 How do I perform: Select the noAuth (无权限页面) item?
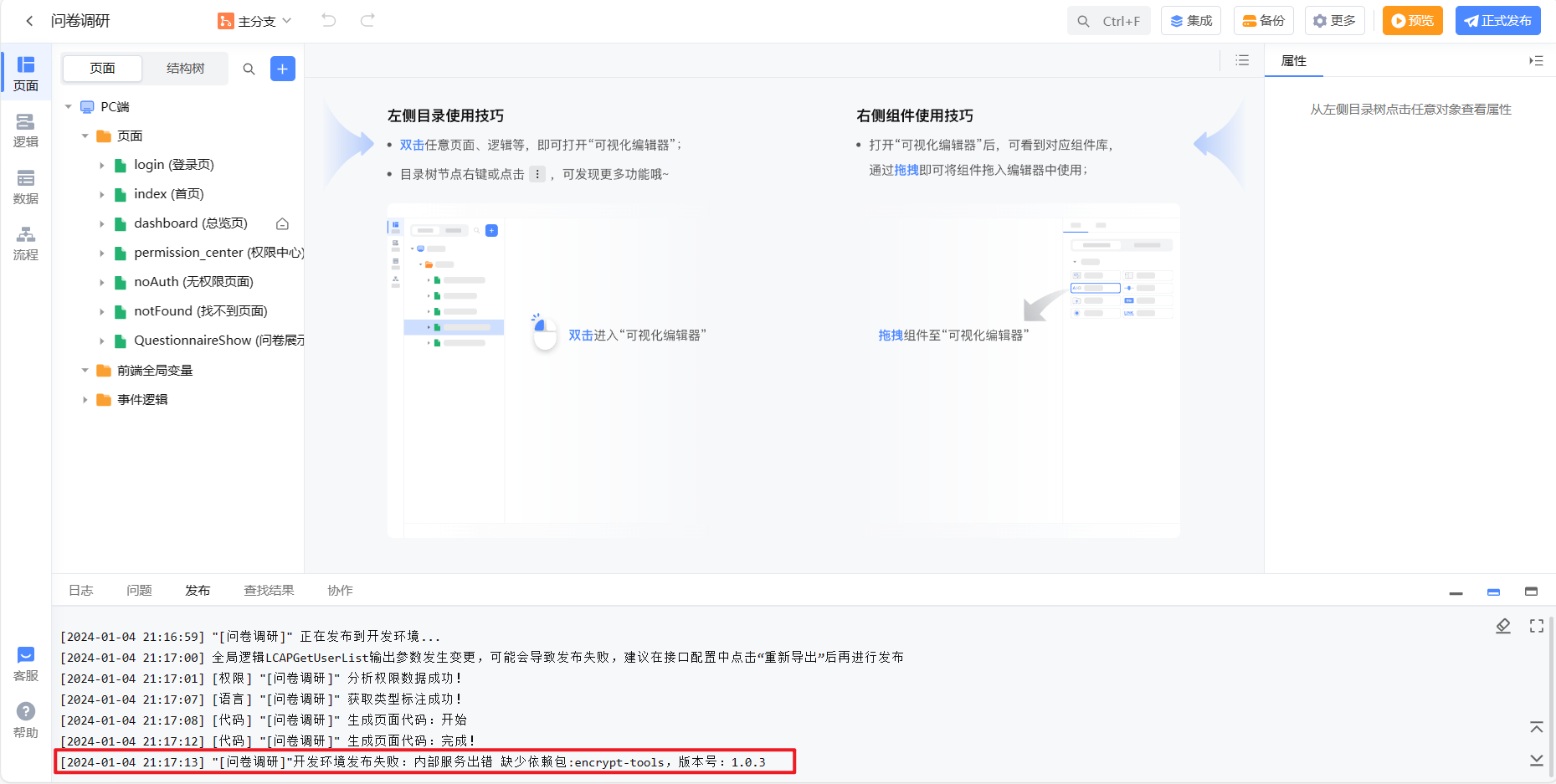(x=193, y=282)
